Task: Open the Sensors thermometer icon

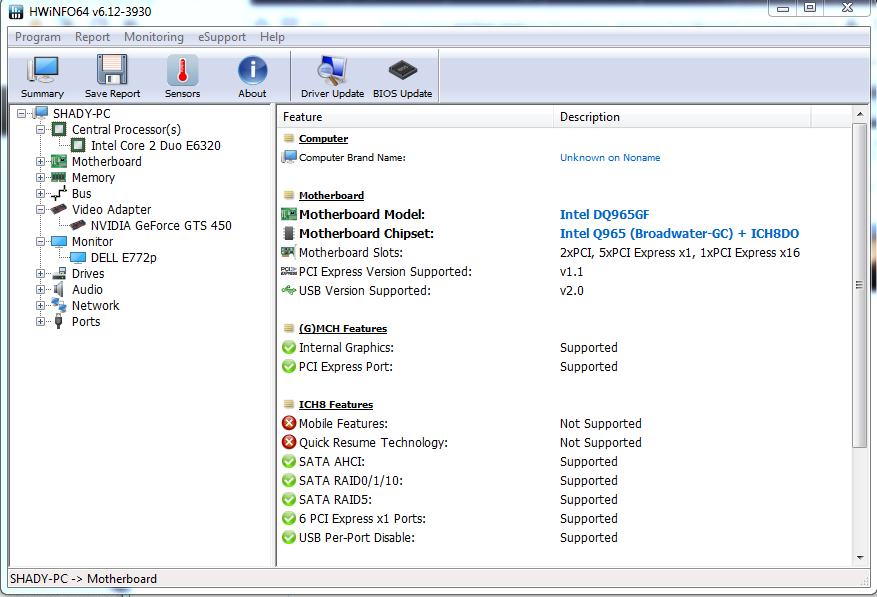Action: pos(182,70)
